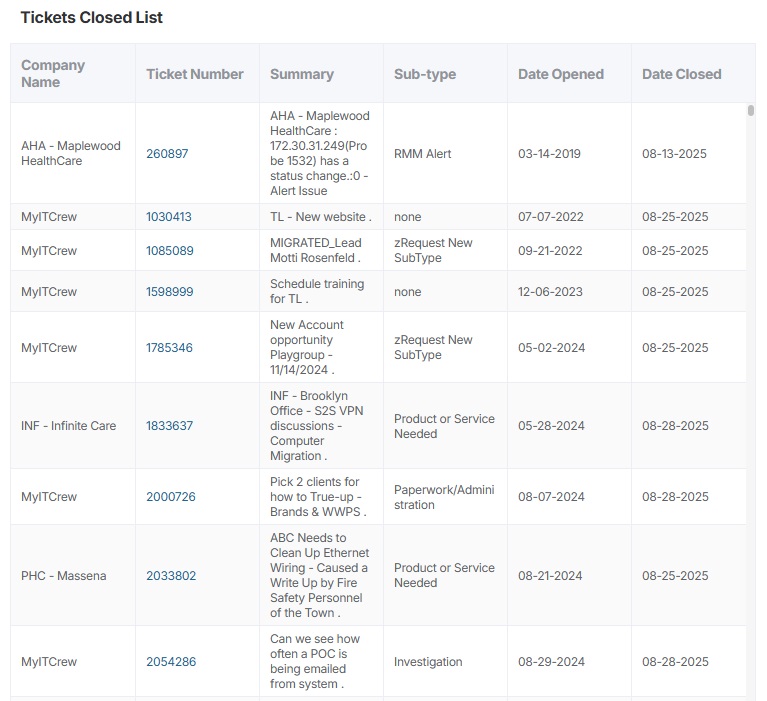Click the 'TL - New website' summary
The image size is (767, 701).
coord(320,217)
